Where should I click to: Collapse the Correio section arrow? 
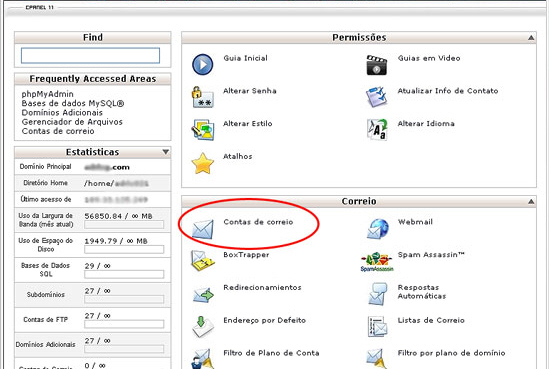click(x=531, y=201)
